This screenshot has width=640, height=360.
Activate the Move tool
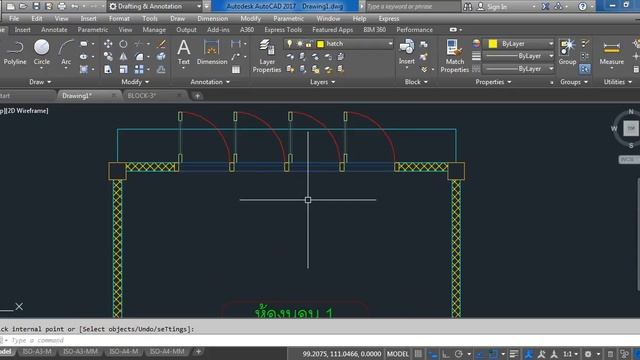point(108,44)
